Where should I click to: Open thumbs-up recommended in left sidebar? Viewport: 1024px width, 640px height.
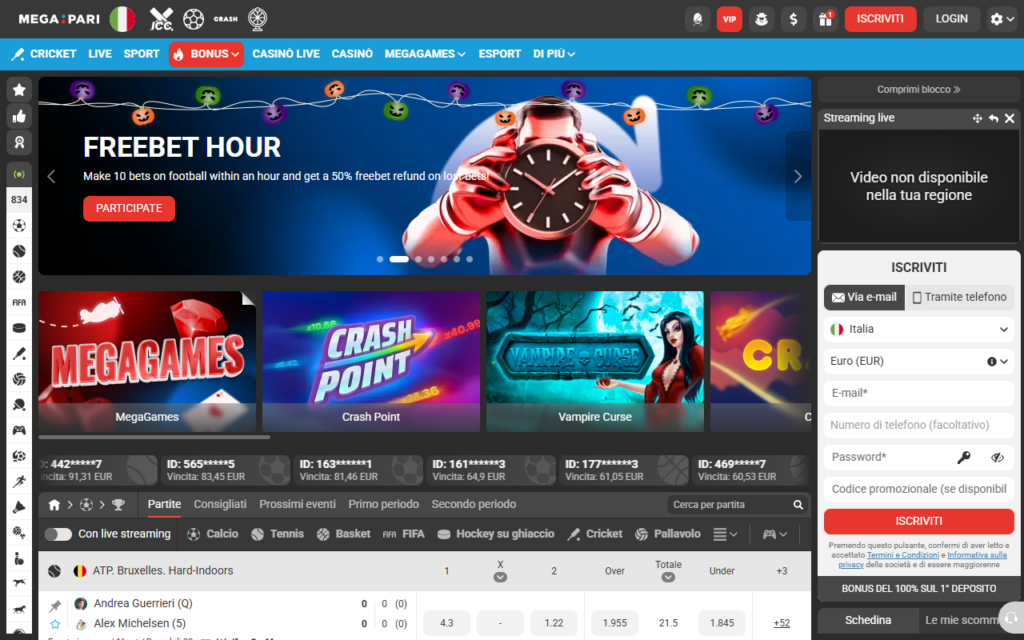19,117
